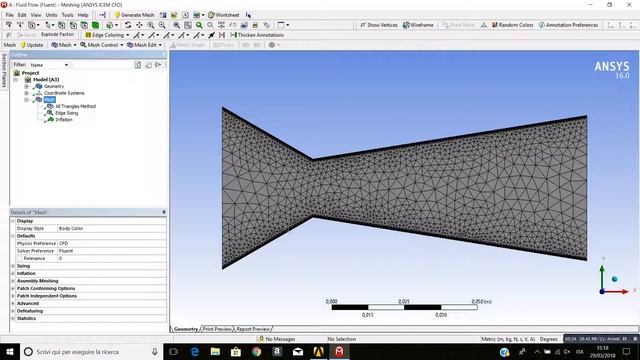Expand the Sizing section
Screen dimensions: 640x360
point(13,266)
